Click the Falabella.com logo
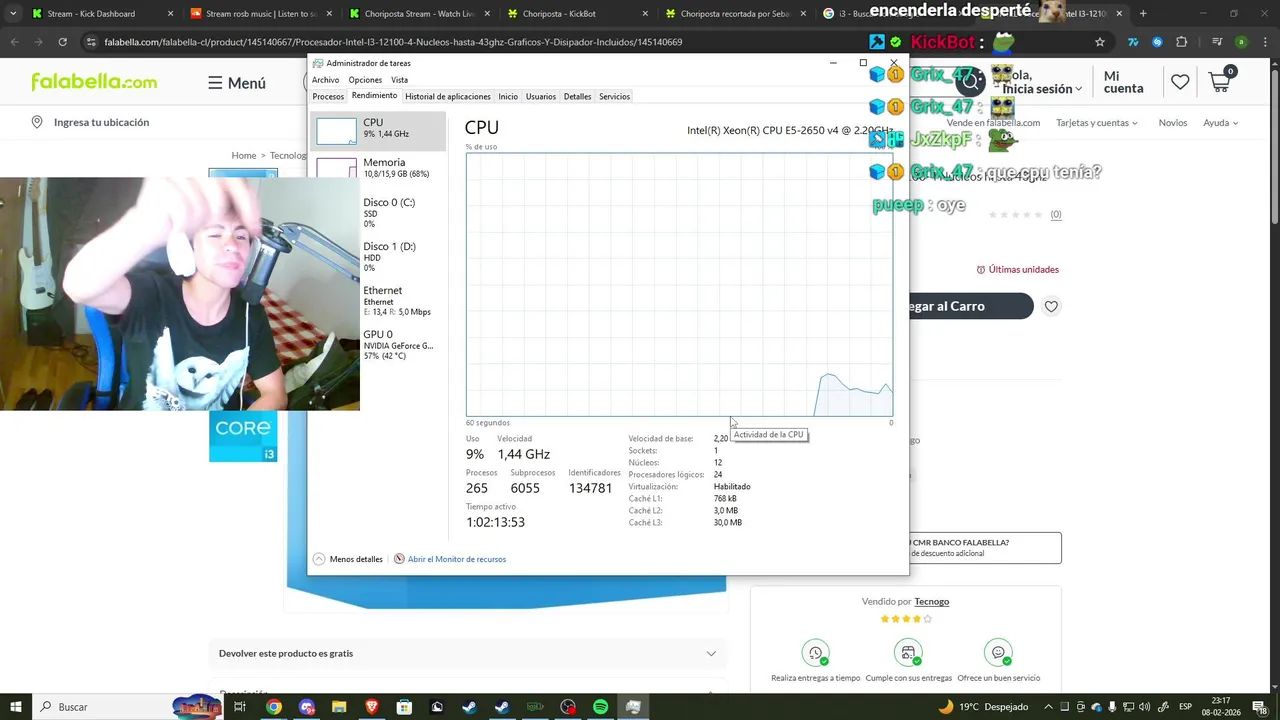1280x720 pixels. click(94, 82)
